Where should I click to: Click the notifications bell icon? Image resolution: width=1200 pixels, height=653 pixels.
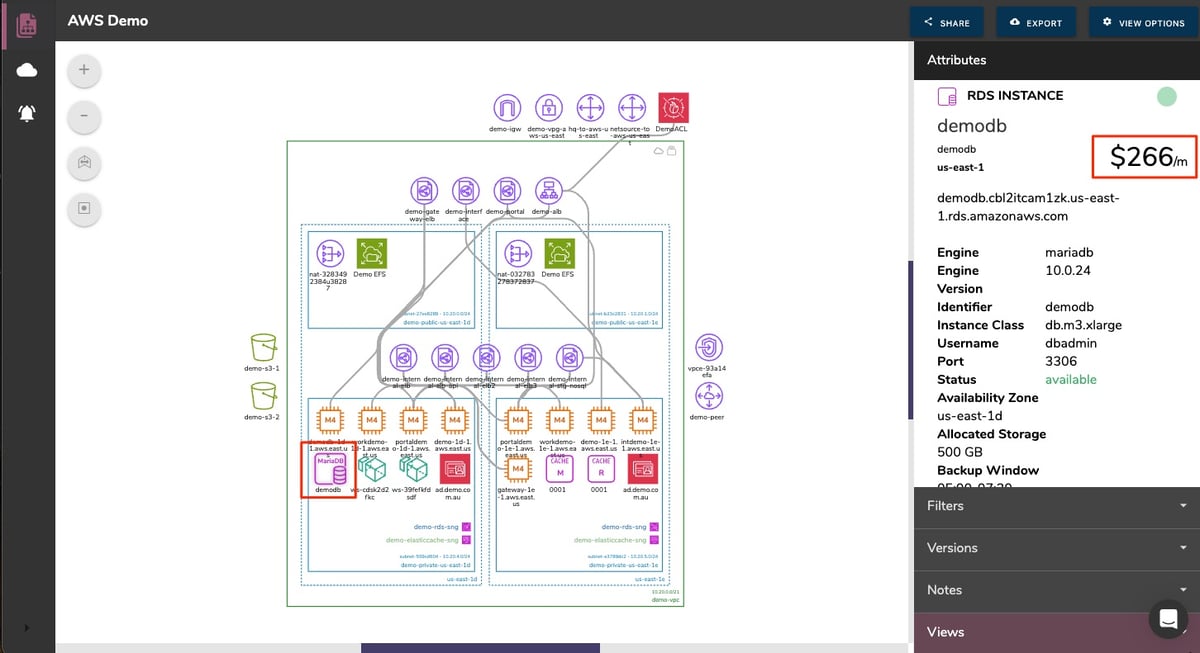coord(26,113)
